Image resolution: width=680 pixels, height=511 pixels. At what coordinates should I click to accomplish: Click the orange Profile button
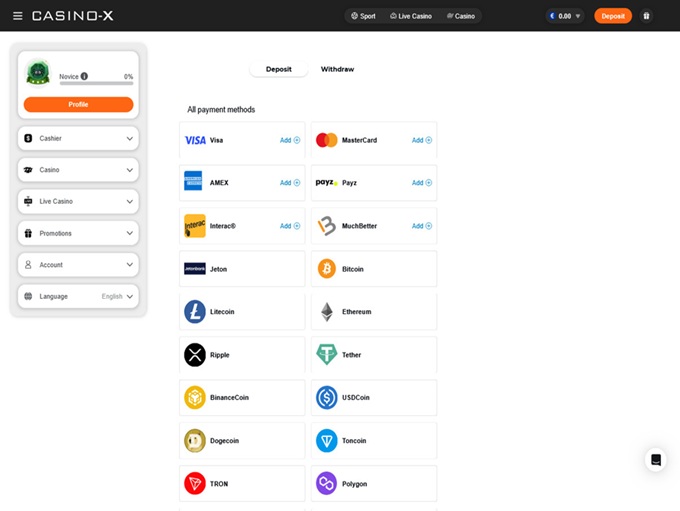tap(78, 105)
